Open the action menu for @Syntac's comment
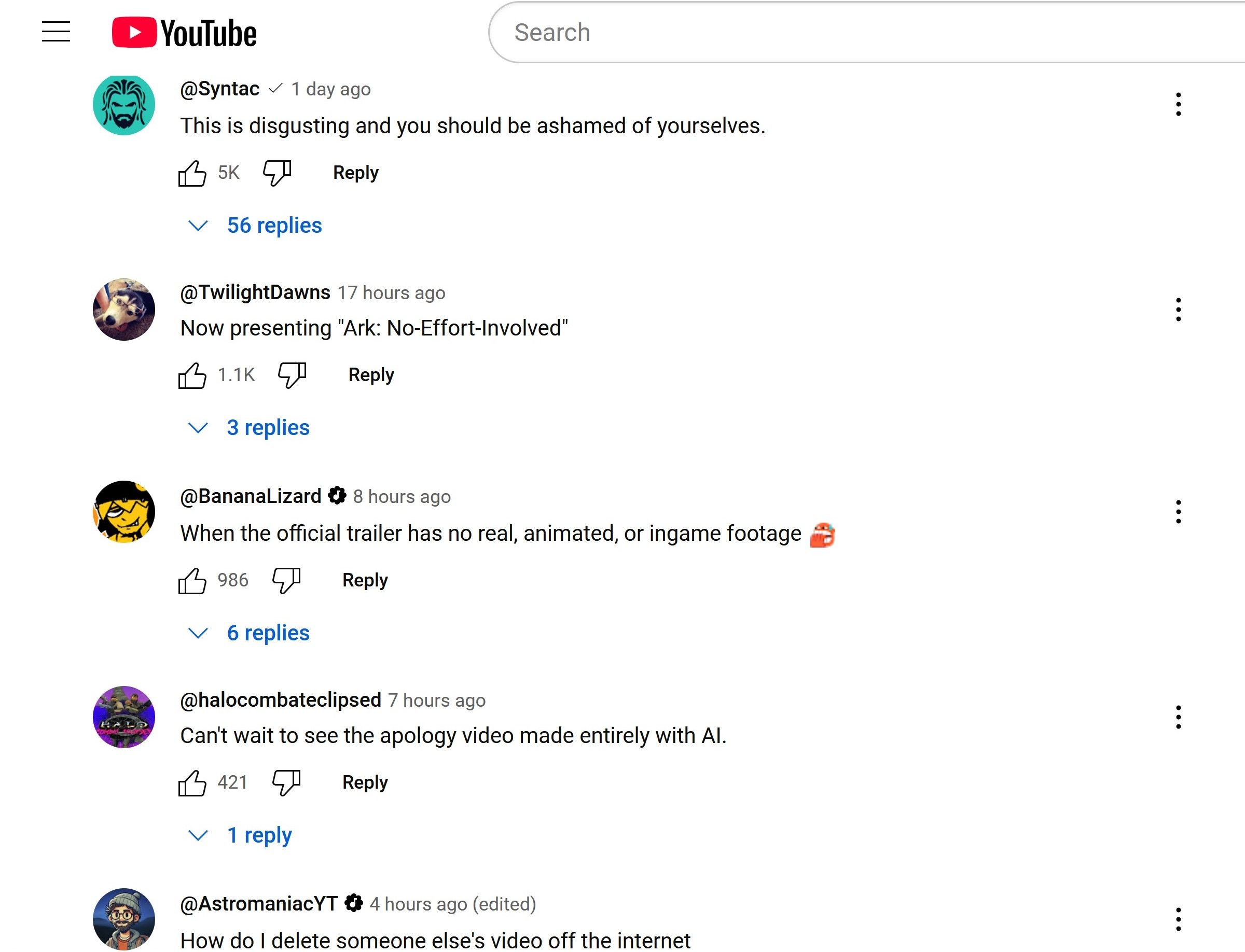The height and width of the screenshot is (952, 1245). 1178,105
